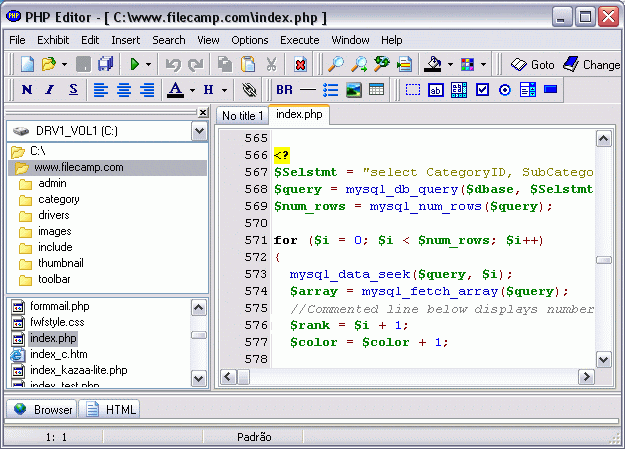Switch to the No title 1 tab

(242, 116)
